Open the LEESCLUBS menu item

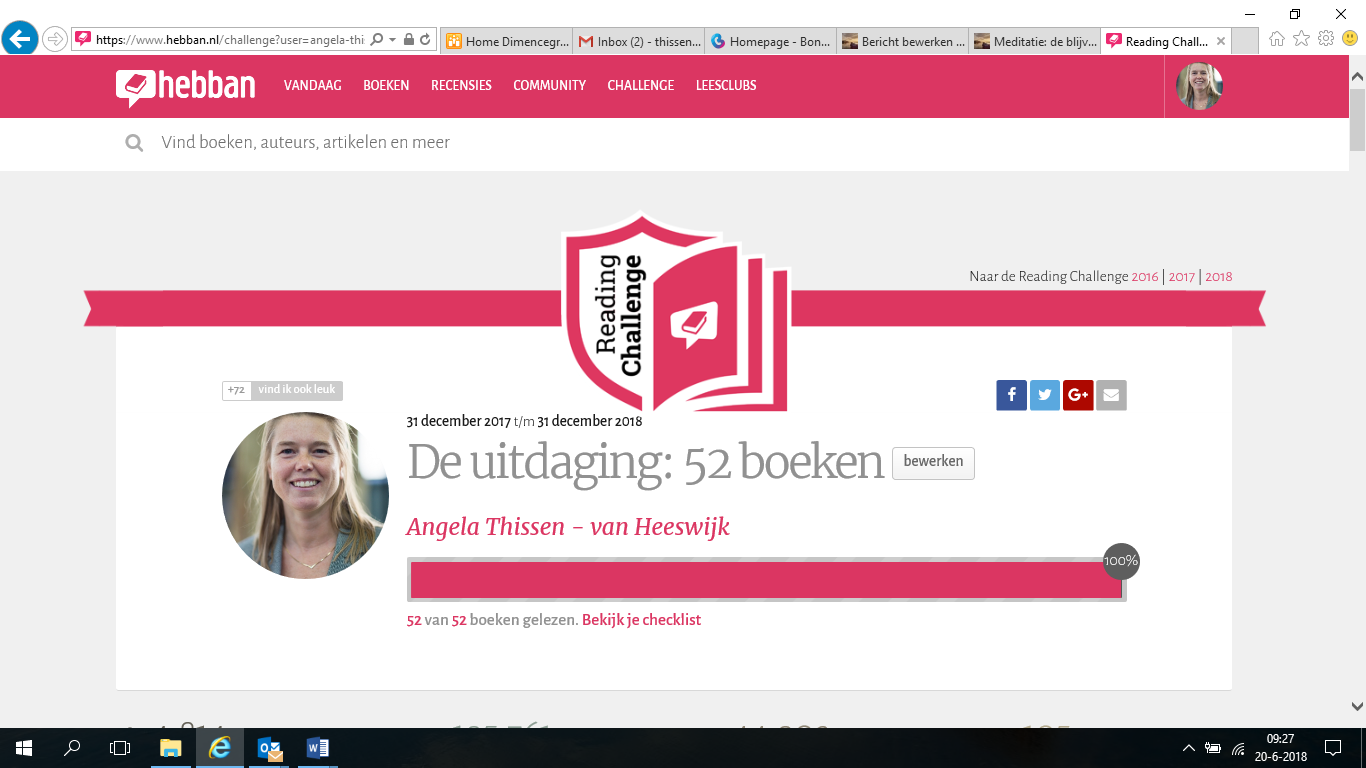coord(726,86)
